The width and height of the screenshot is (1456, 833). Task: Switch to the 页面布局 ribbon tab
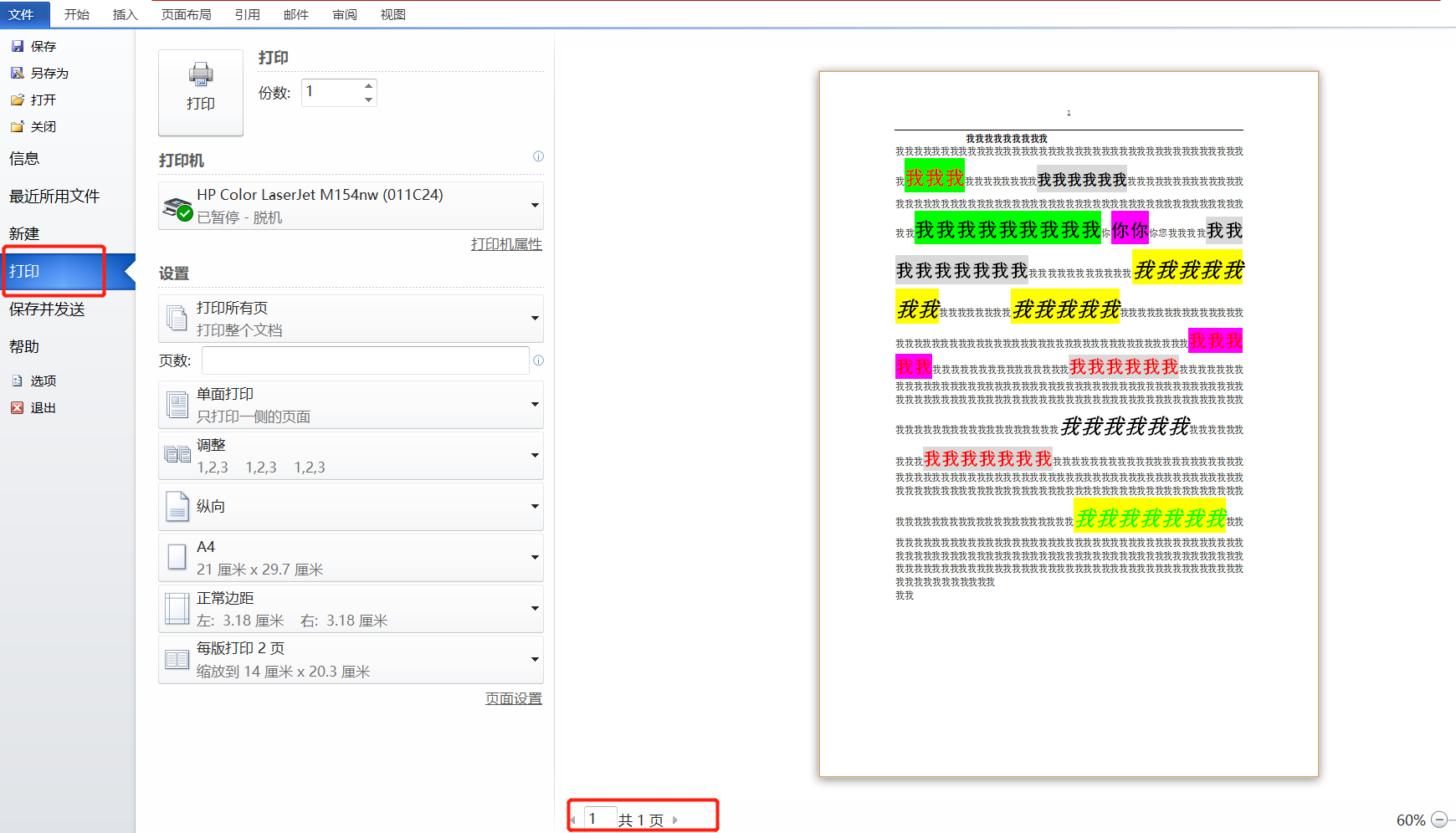click(x=186, y=15)
